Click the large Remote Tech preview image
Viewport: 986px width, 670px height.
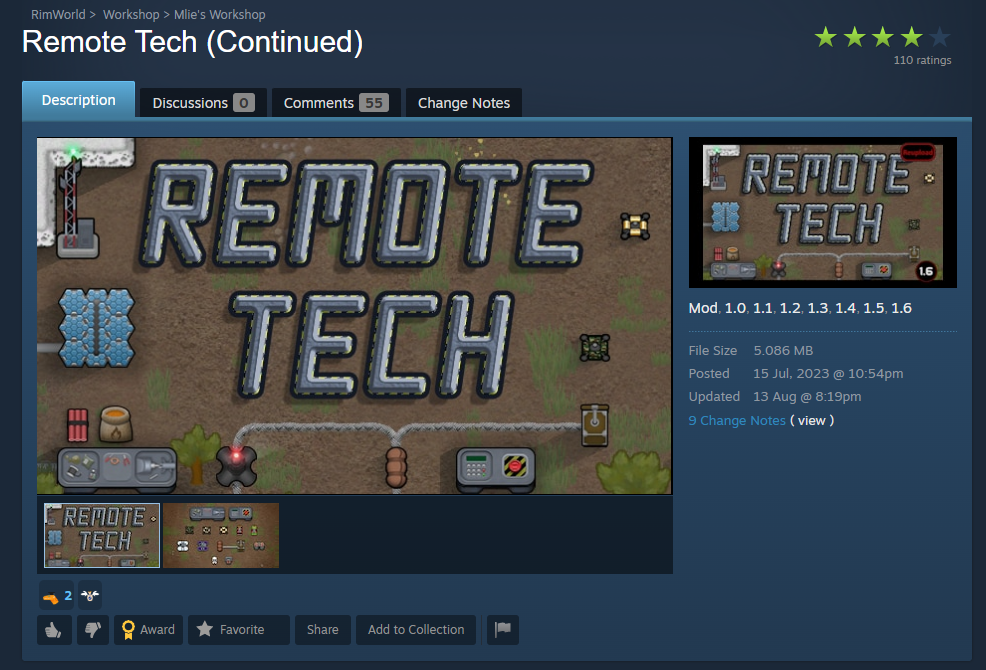[x=355, y=316]
